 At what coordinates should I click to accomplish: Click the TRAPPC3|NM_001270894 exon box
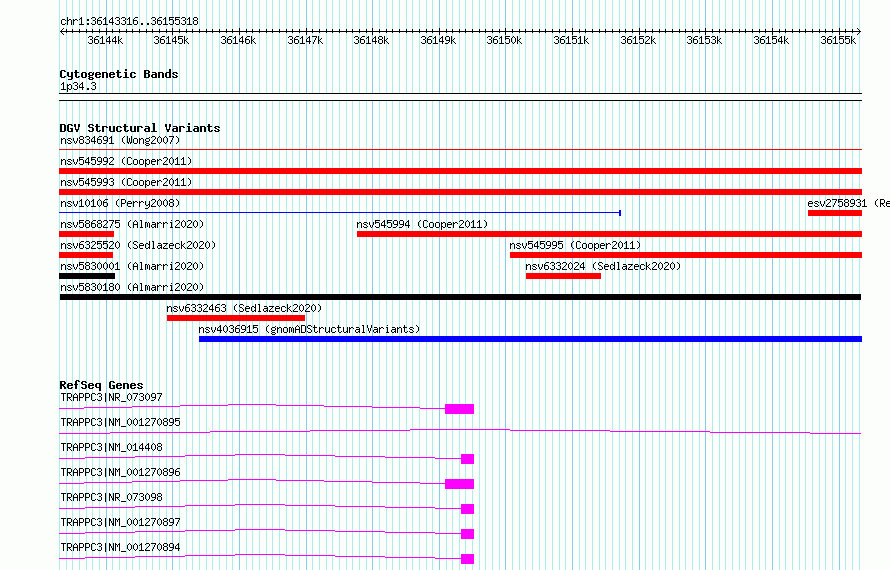click(467, 559)
